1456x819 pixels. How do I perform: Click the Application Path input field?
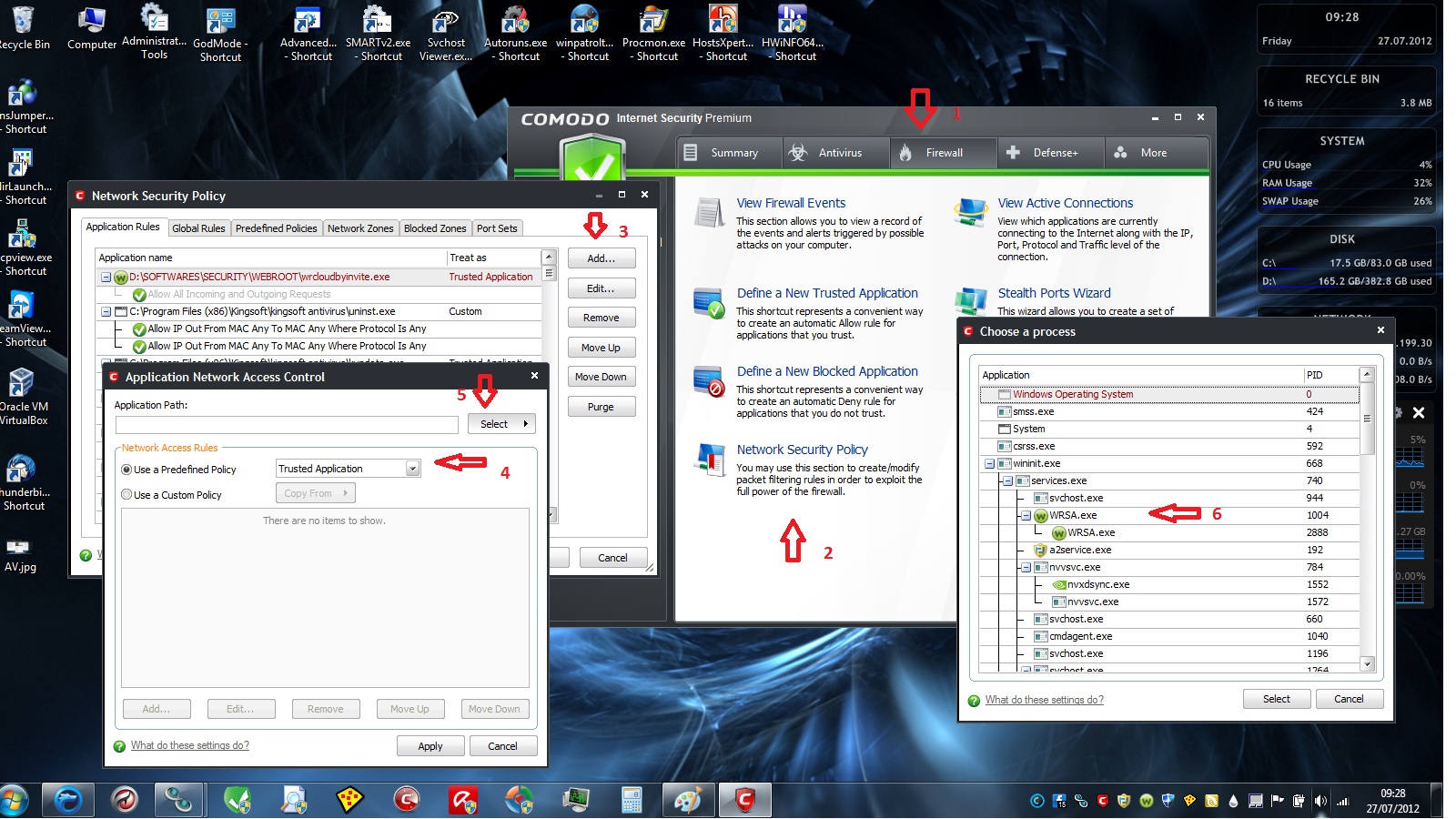click(287, 425)
